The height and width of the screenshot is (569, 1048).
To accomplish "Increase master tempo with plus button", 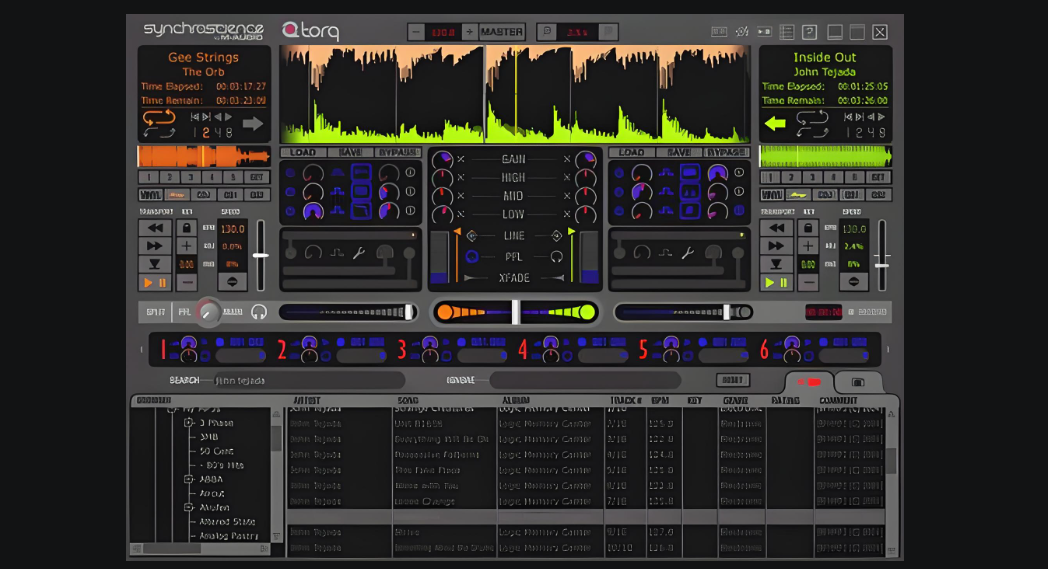I will point(469,31).
